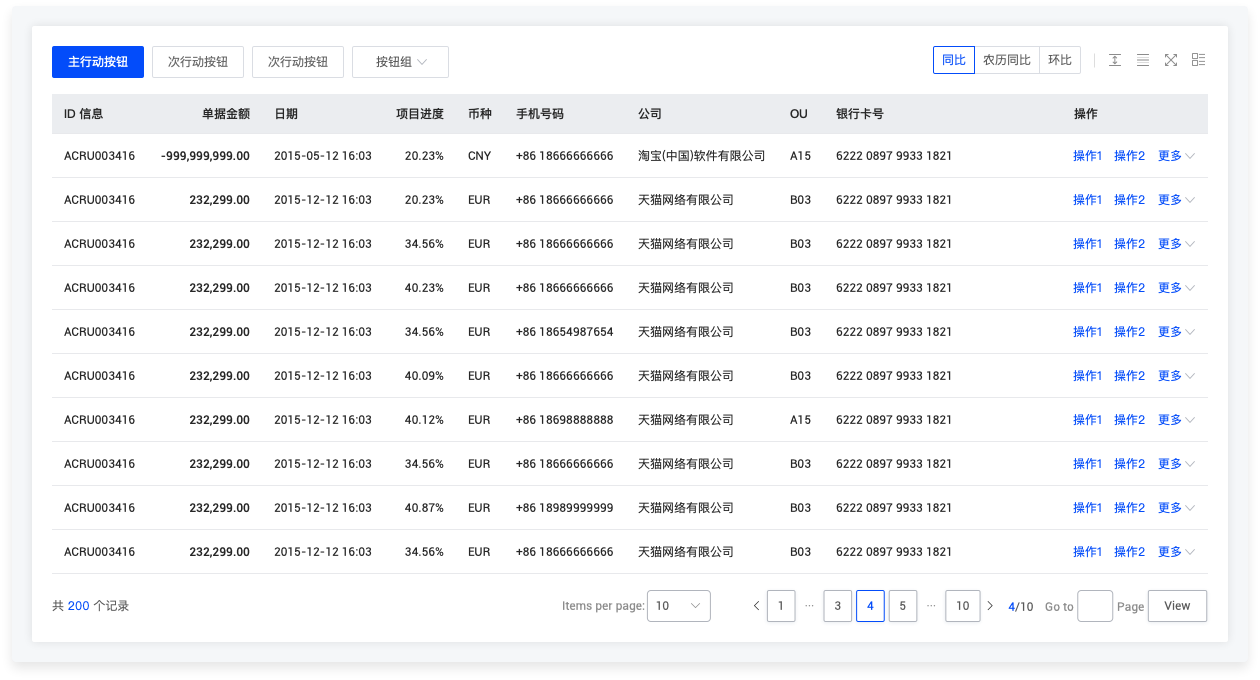This screenshot has height=680, width=1260.
Task: Open the column settings list icon
Action: [x=1199, y=60]
